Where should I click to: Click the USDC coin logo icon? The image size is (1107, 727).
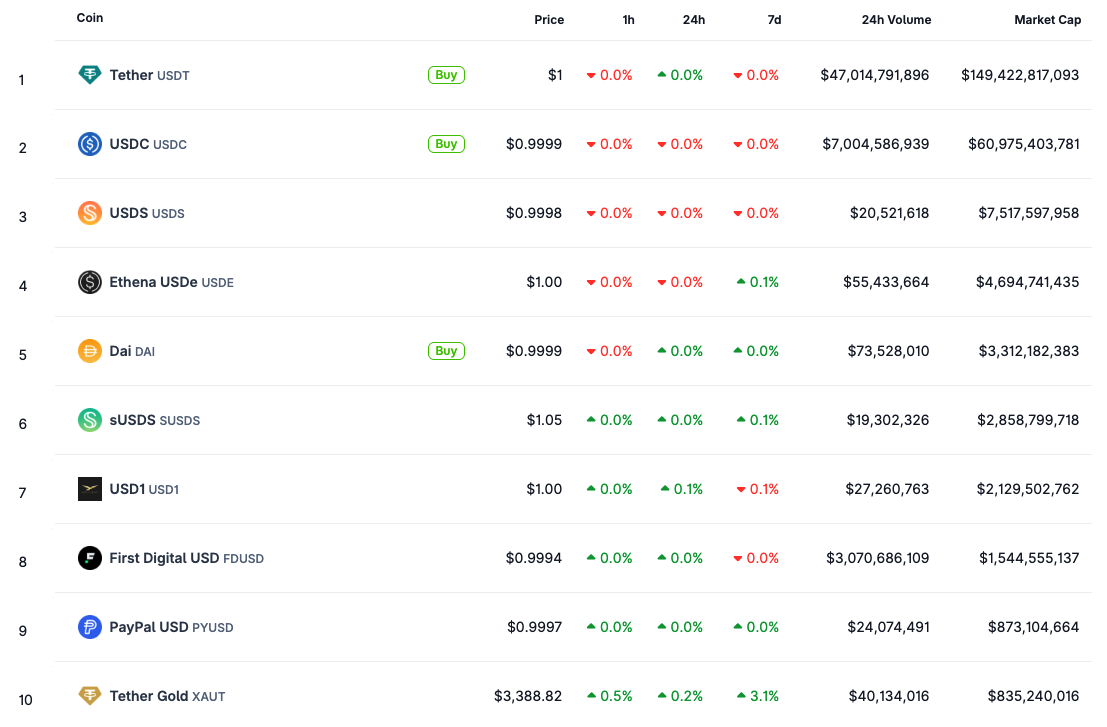tap(90, 144)
